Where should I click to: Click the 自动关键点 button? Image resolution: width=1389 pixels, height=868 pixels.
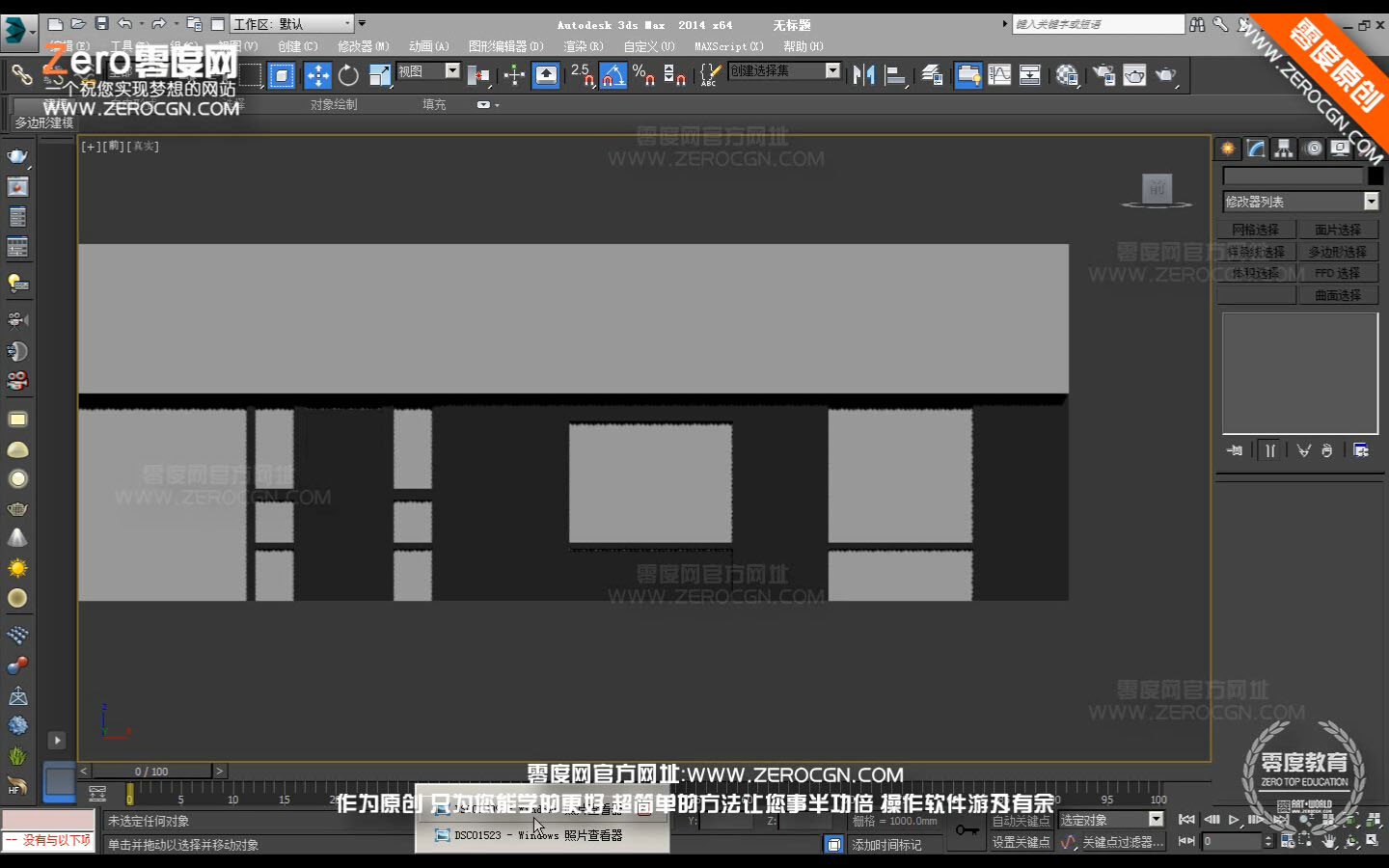pos(1021,821)
